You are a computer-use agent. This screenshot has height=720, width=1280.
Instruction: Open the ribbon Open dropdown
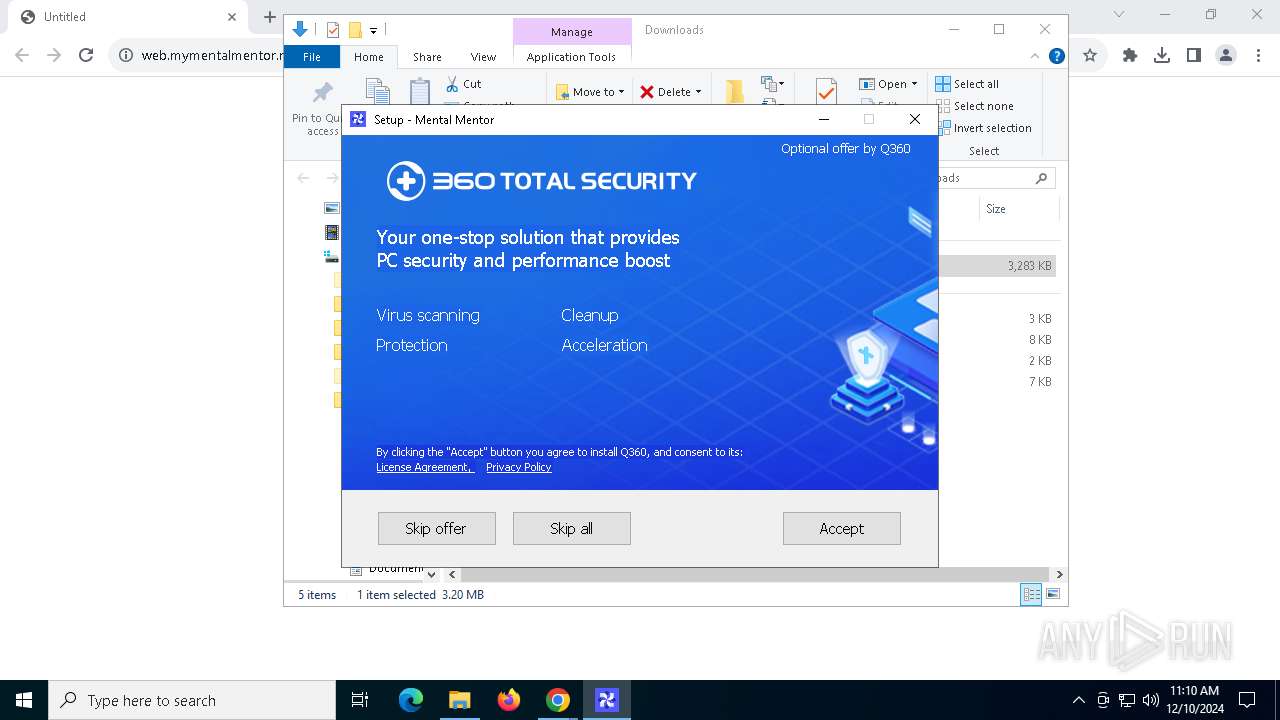888,84
